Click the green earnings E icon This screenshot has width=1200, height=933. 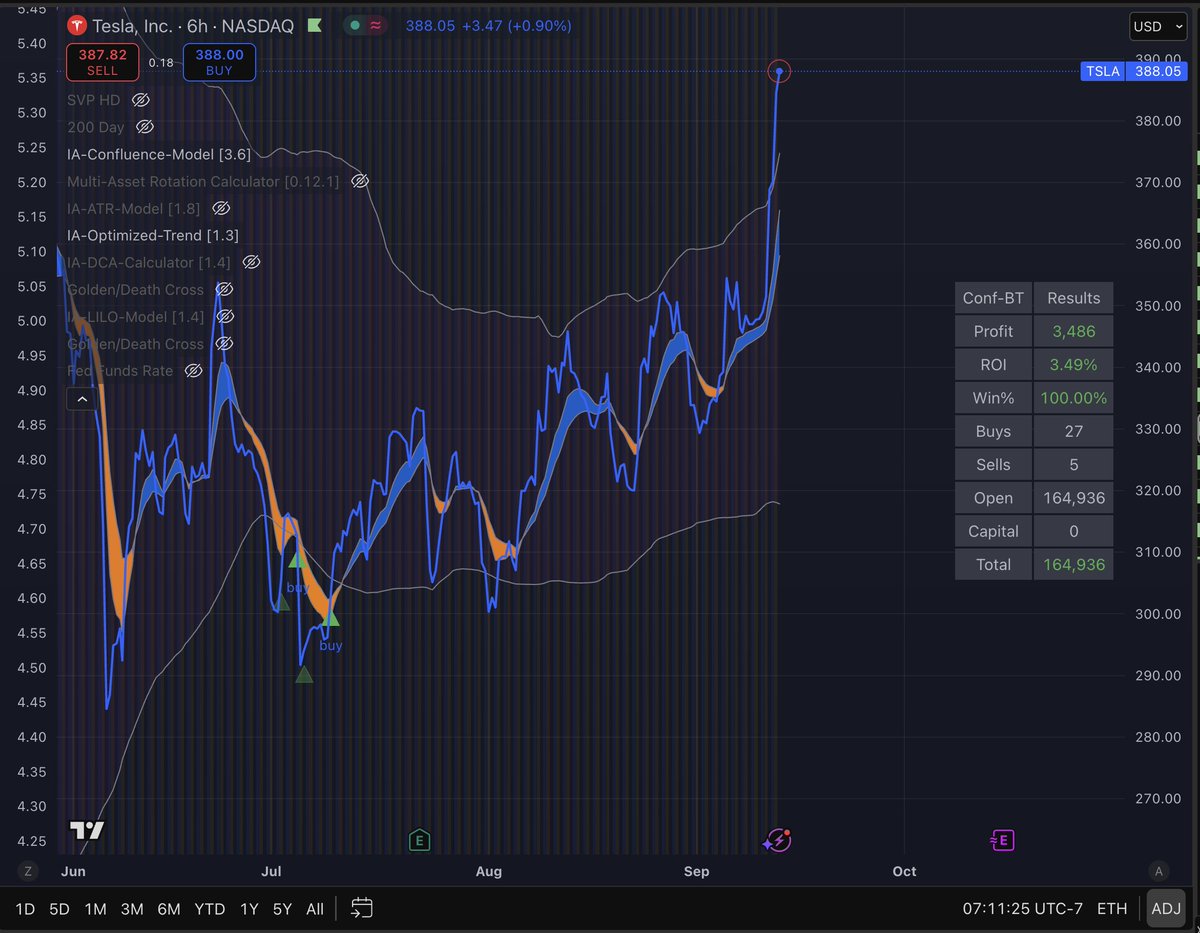(419, 840)
